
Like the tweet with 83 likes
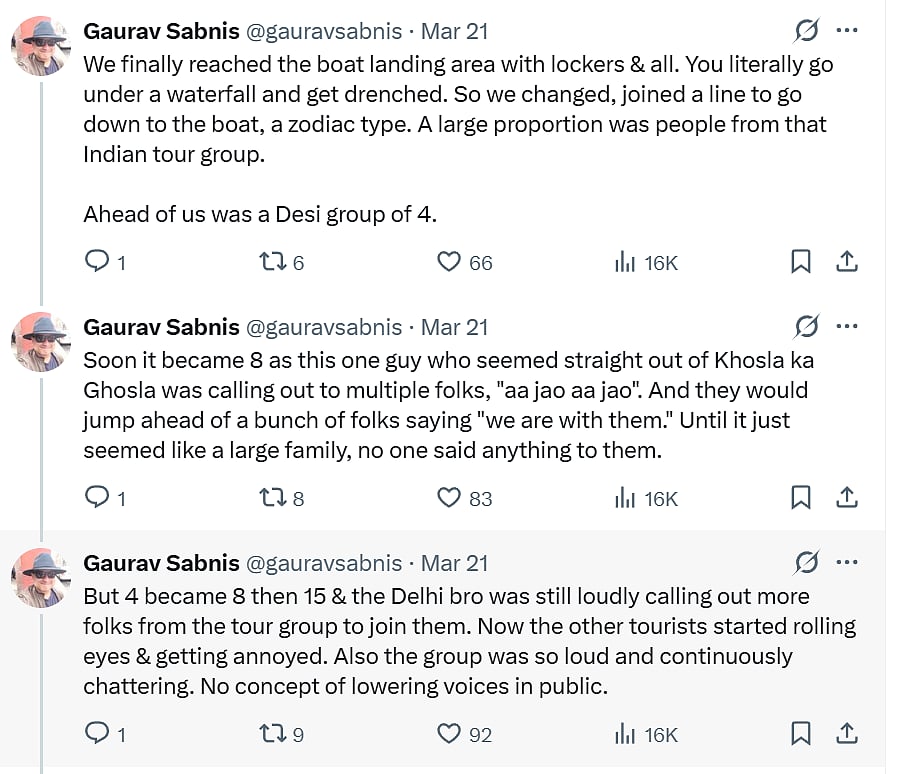point(449,498)
